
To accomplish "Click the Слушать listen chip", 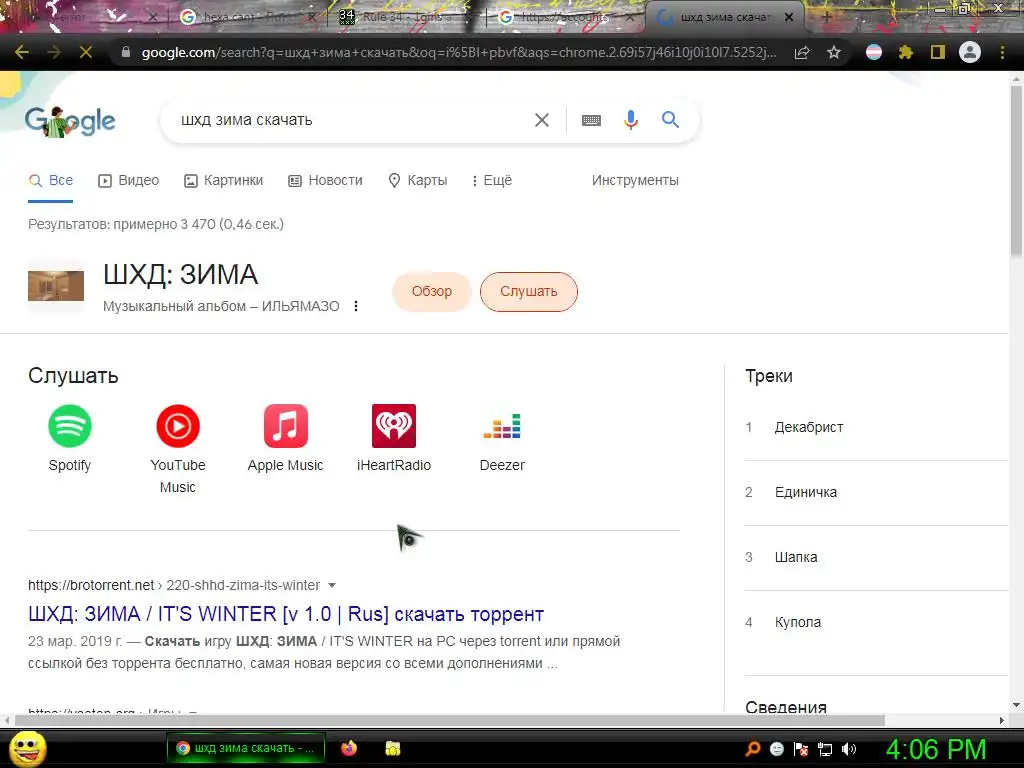I will [x=528, y=291].
